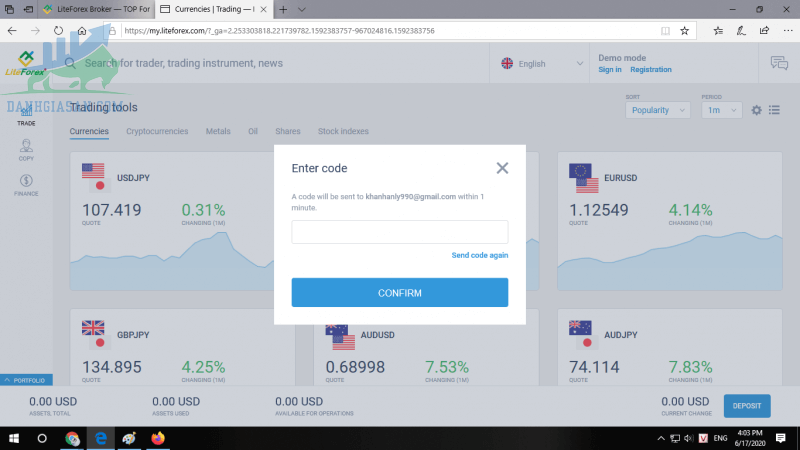Select the Currencies tab
This screenshot has width=800, height=450.
coord(89,131)
